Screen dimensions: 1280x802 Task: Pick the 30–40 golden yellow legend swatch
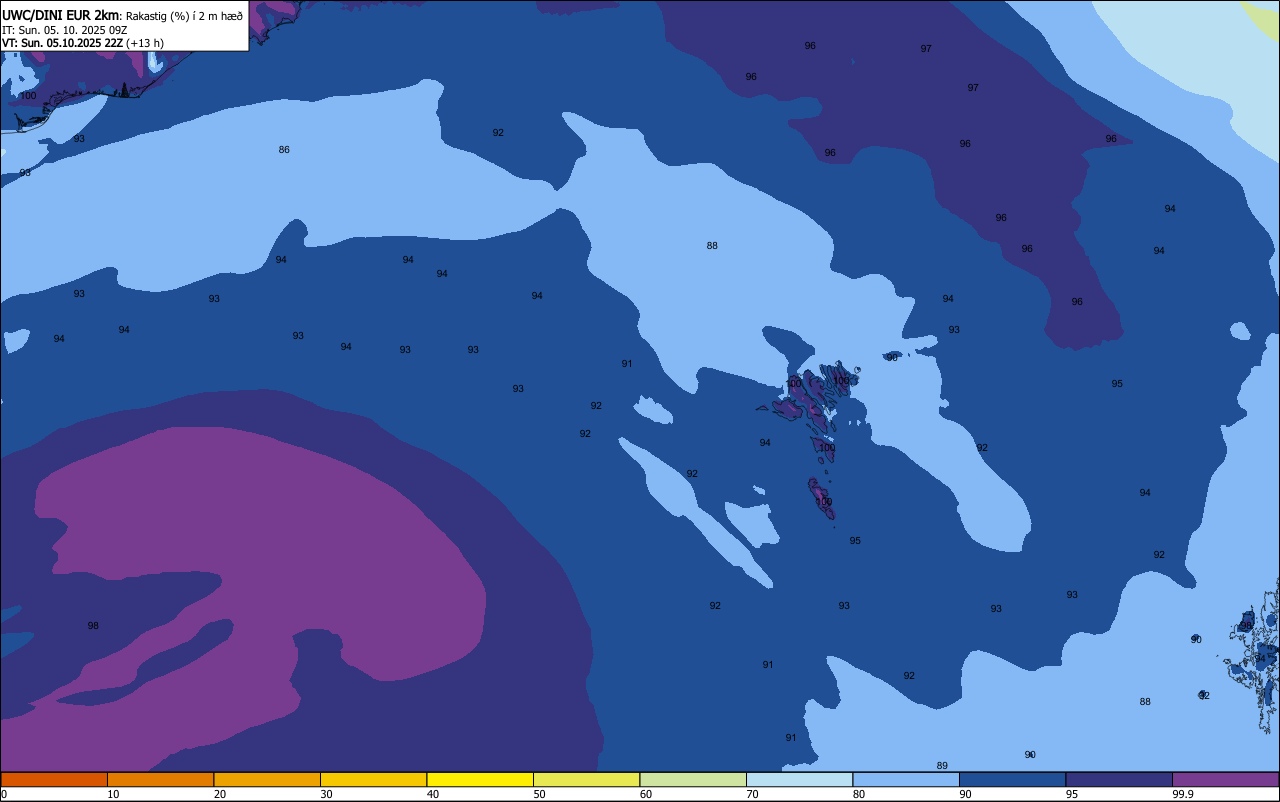tap(373, 779)
